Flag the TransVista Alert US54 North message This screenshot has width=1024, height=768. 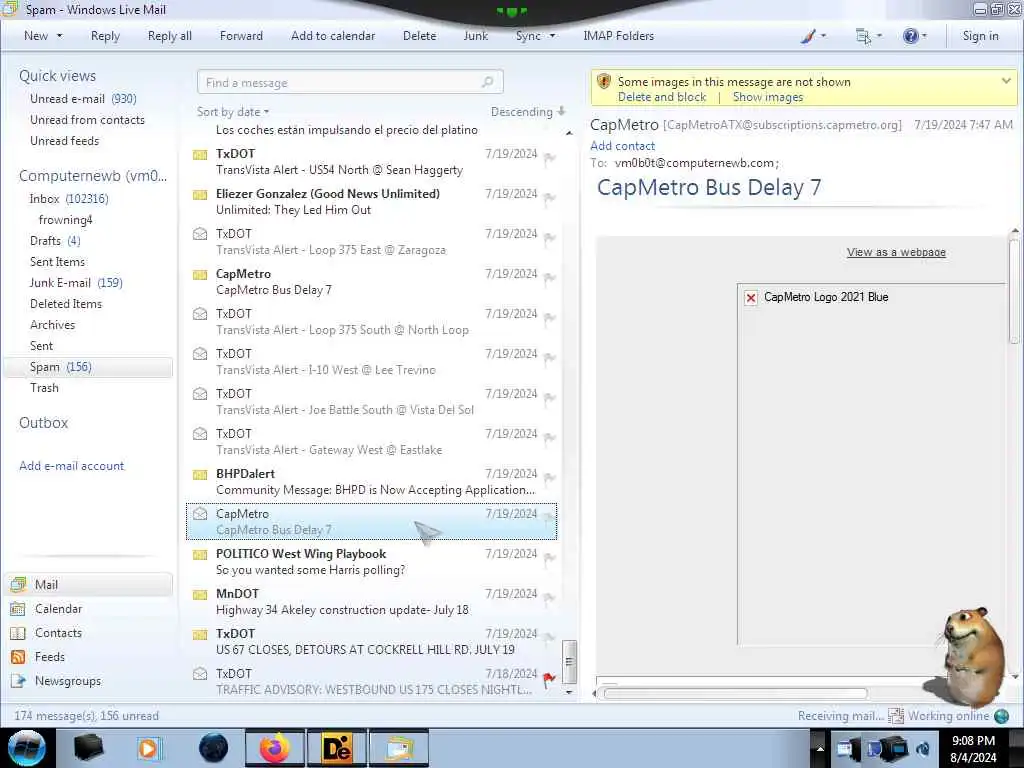click(x=549, y=157)
